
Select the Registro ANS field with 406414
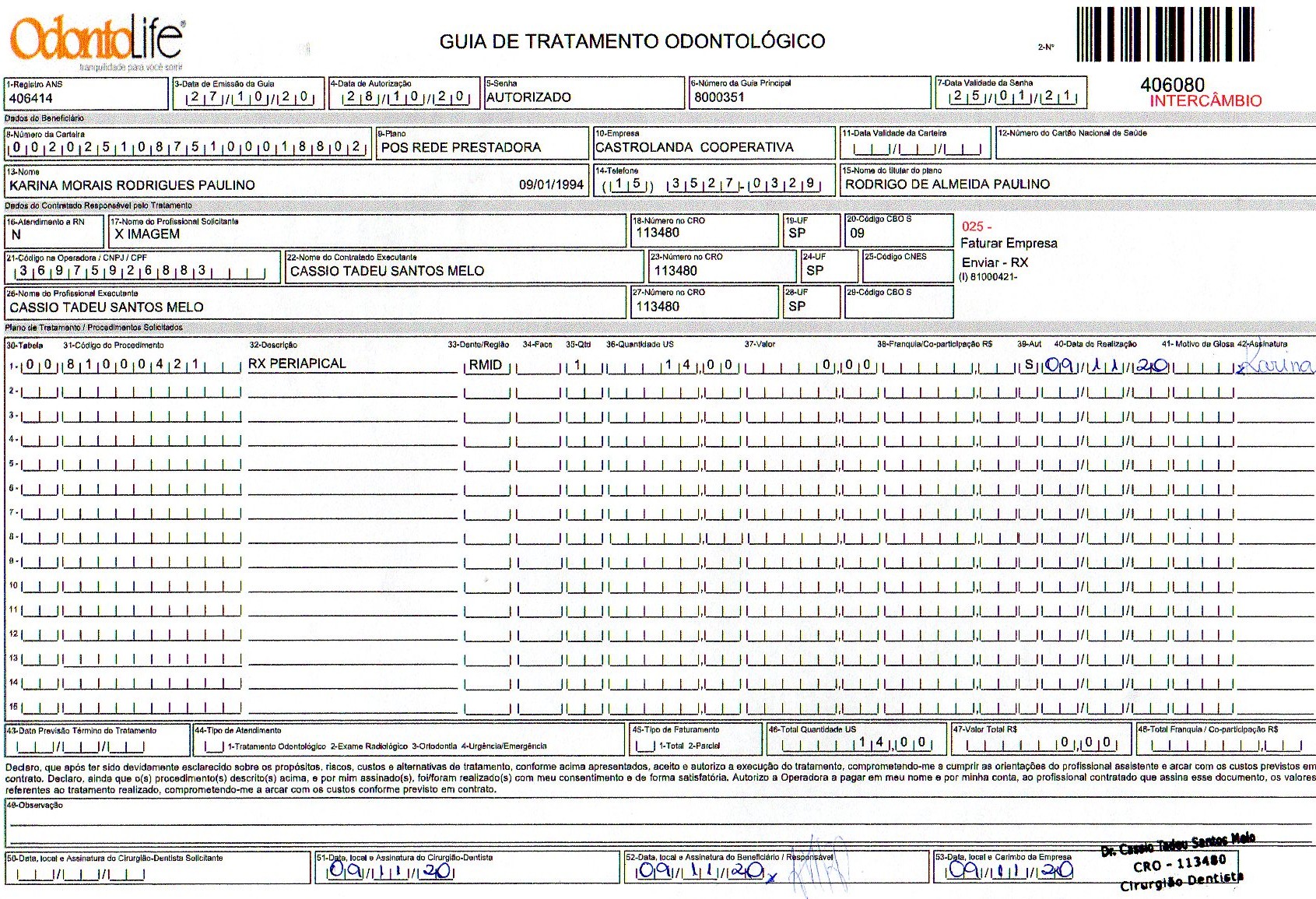(86, 93)
